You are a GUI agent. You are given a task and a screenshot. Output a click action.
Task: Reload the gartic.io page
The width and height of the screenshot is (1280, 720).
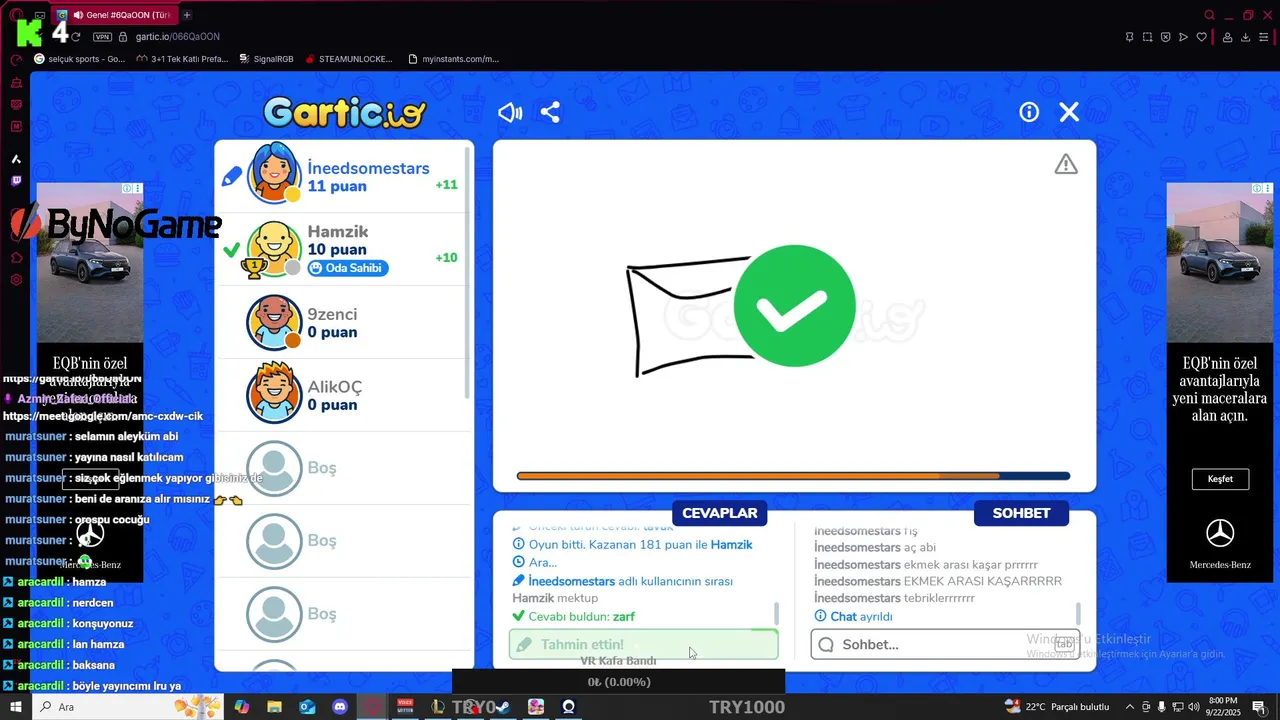click(76, 37)
